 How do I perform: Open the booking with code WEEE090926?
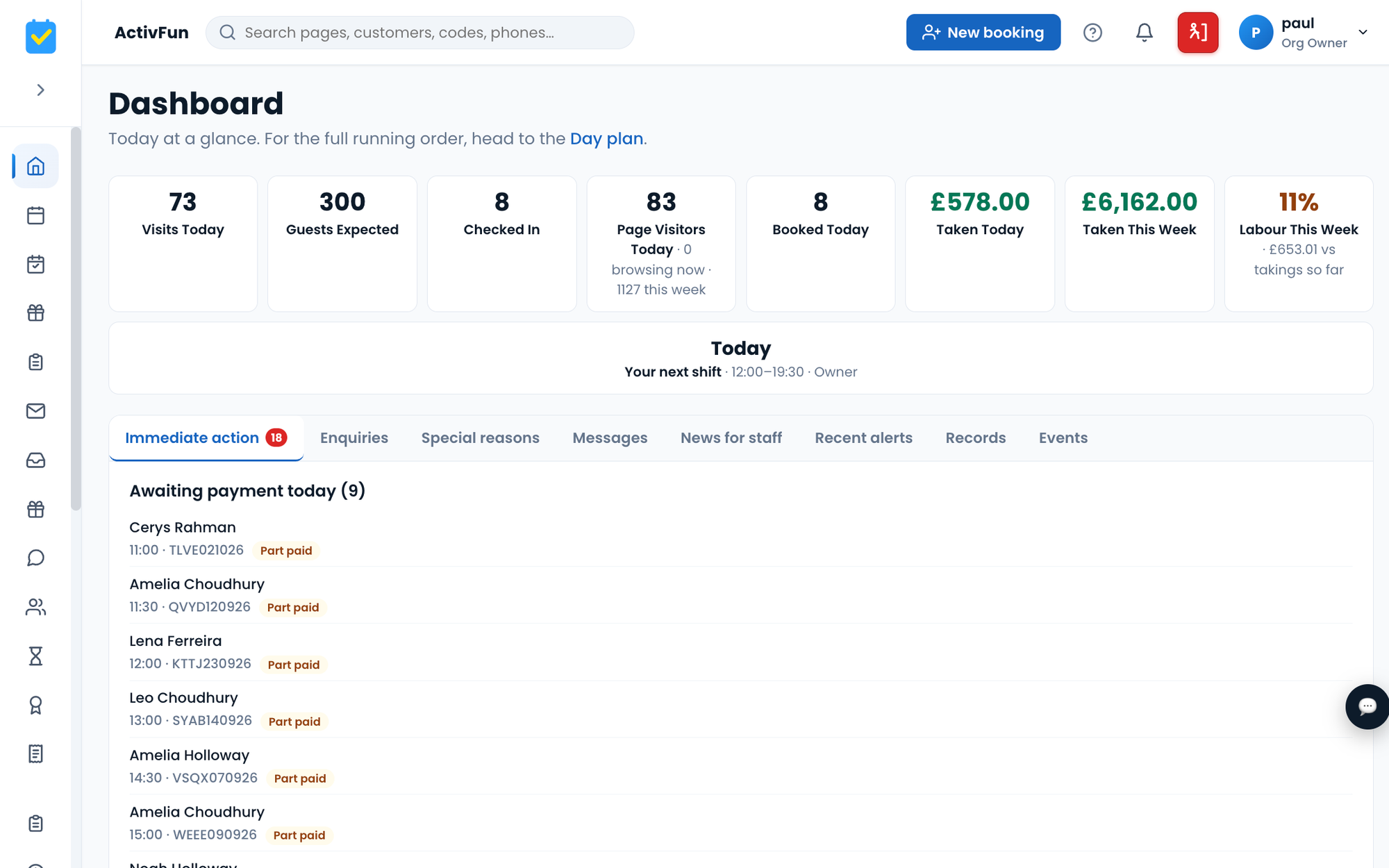[740, 823]
